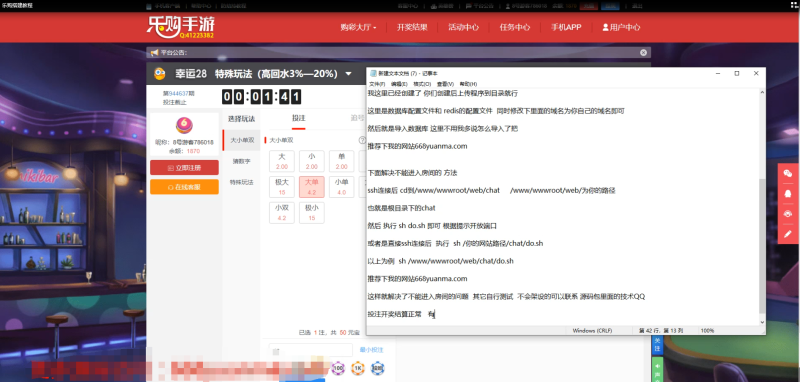Click the 平台公告 megaphone icon

154,52
